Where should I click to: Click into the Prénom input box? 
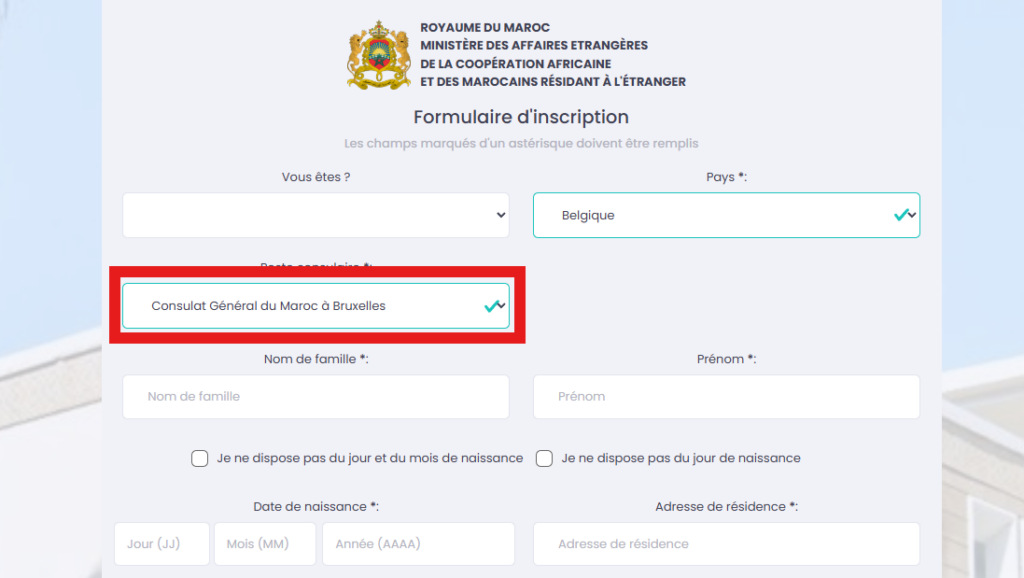click(726, 397)
